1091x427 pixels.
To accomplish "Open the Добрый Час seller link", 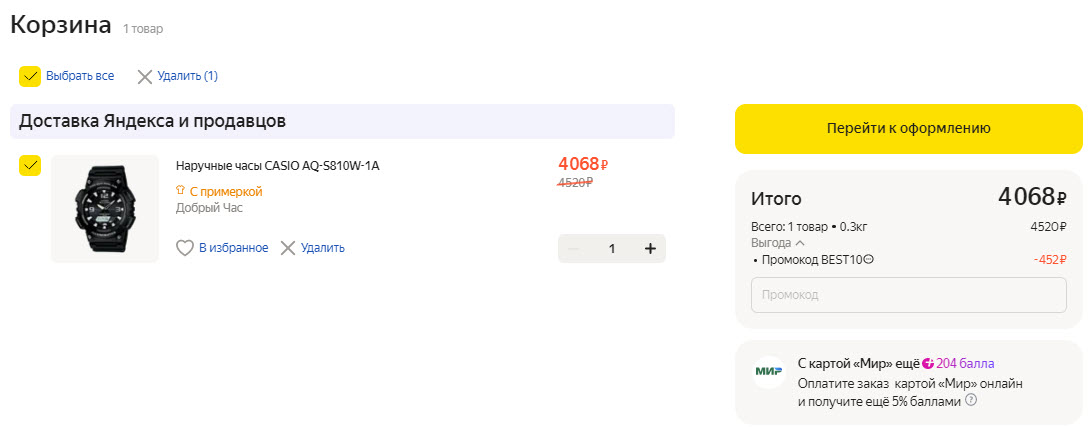I will tap(209, 208).
